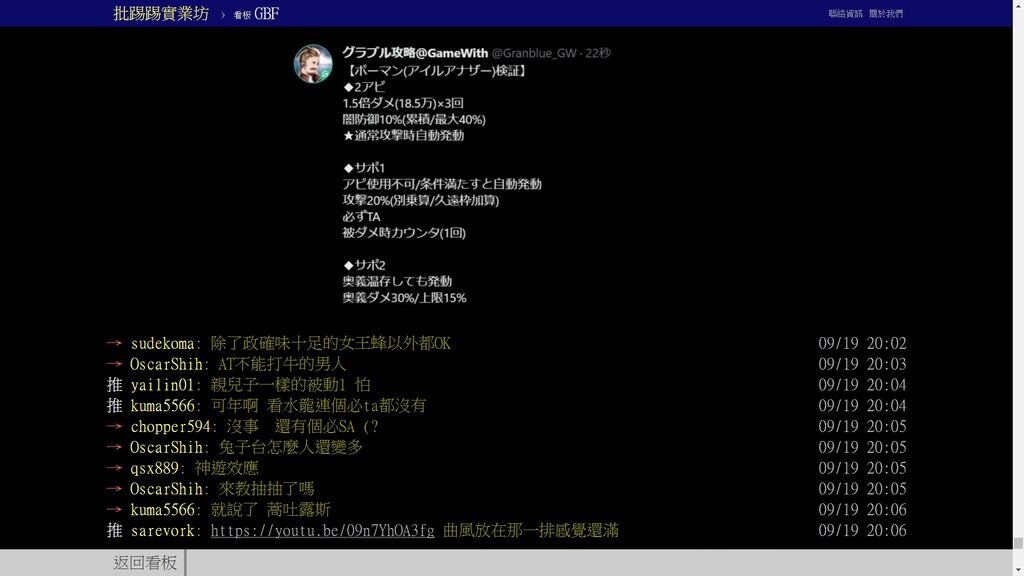This screenshot has height=576, width=1024.
Task: Open 聯絡資訊 in the top bar
Action: (x=845, y=14)
